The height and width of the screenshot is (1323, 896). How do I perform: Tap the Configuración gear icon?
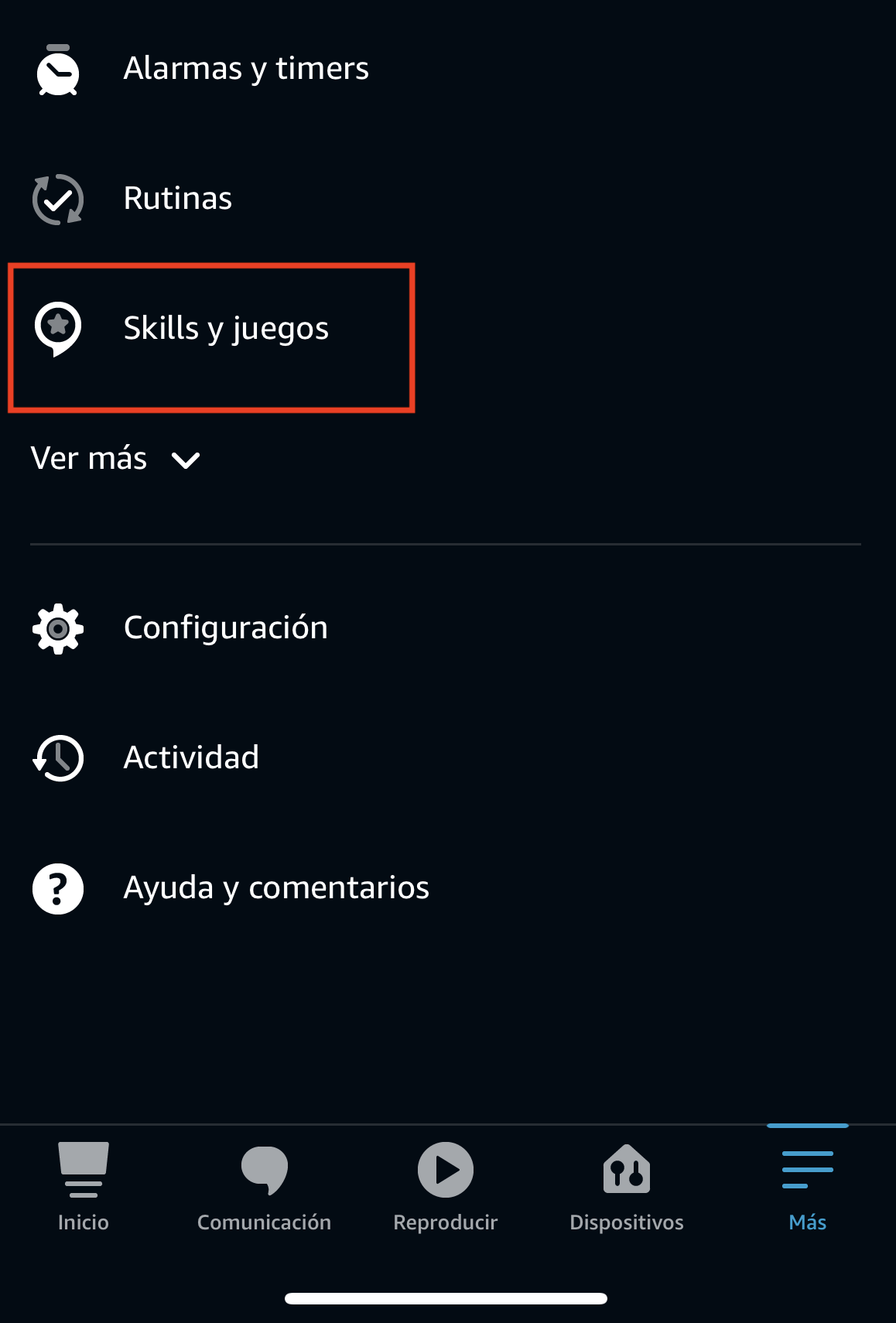tap(58, 629)
